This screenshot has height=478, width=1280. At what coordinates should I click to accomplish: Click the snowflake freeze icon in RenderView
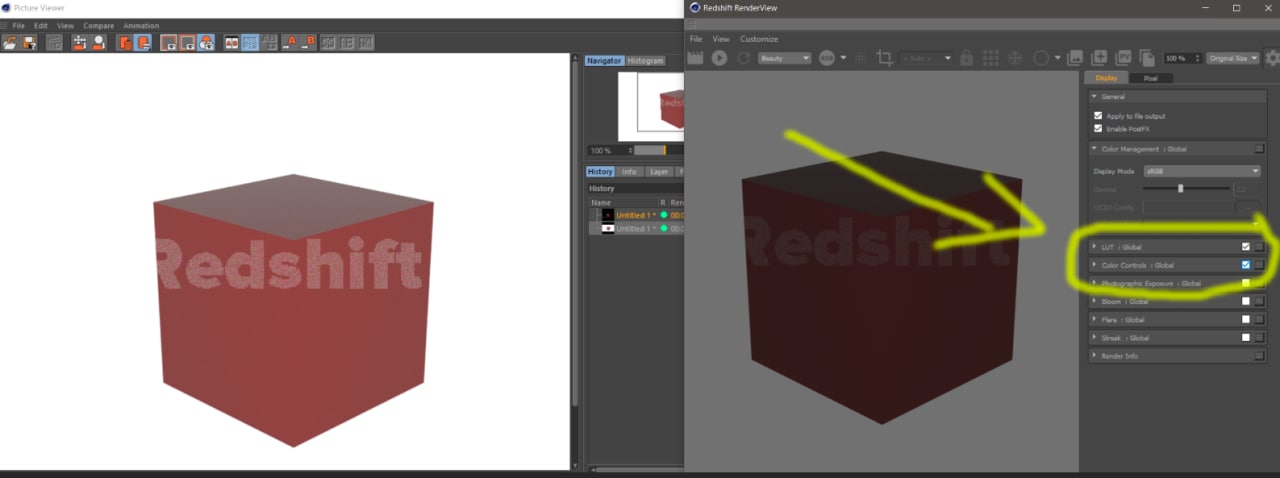[1014, 58]
